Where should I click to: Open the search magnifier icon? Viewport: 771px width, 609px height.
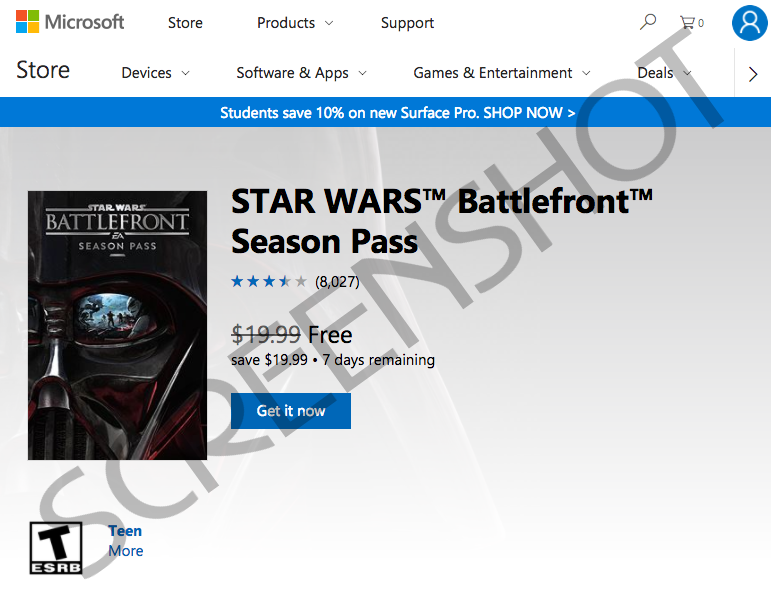click(x=648, y=22)
